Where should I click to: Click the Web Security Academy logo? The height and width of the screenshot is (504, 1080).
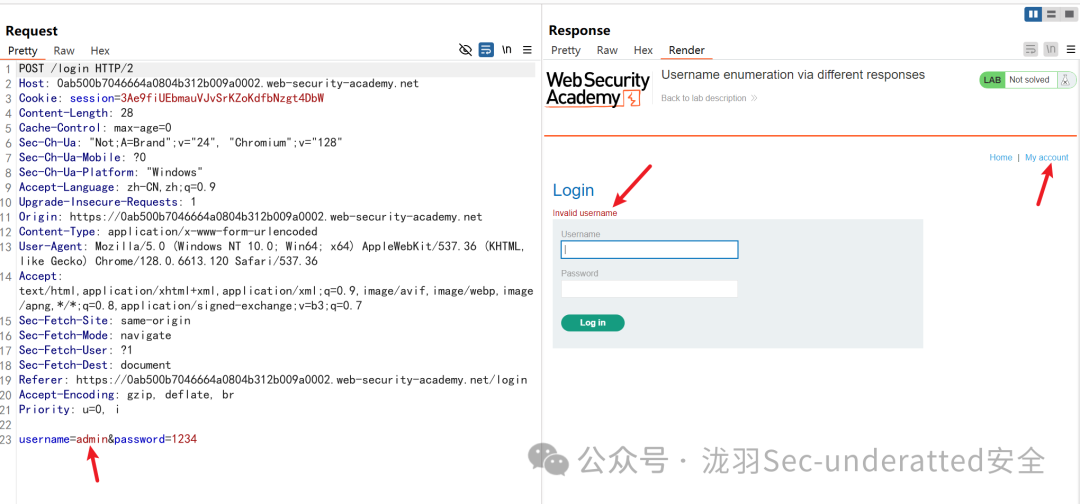(x=598, y=89)
